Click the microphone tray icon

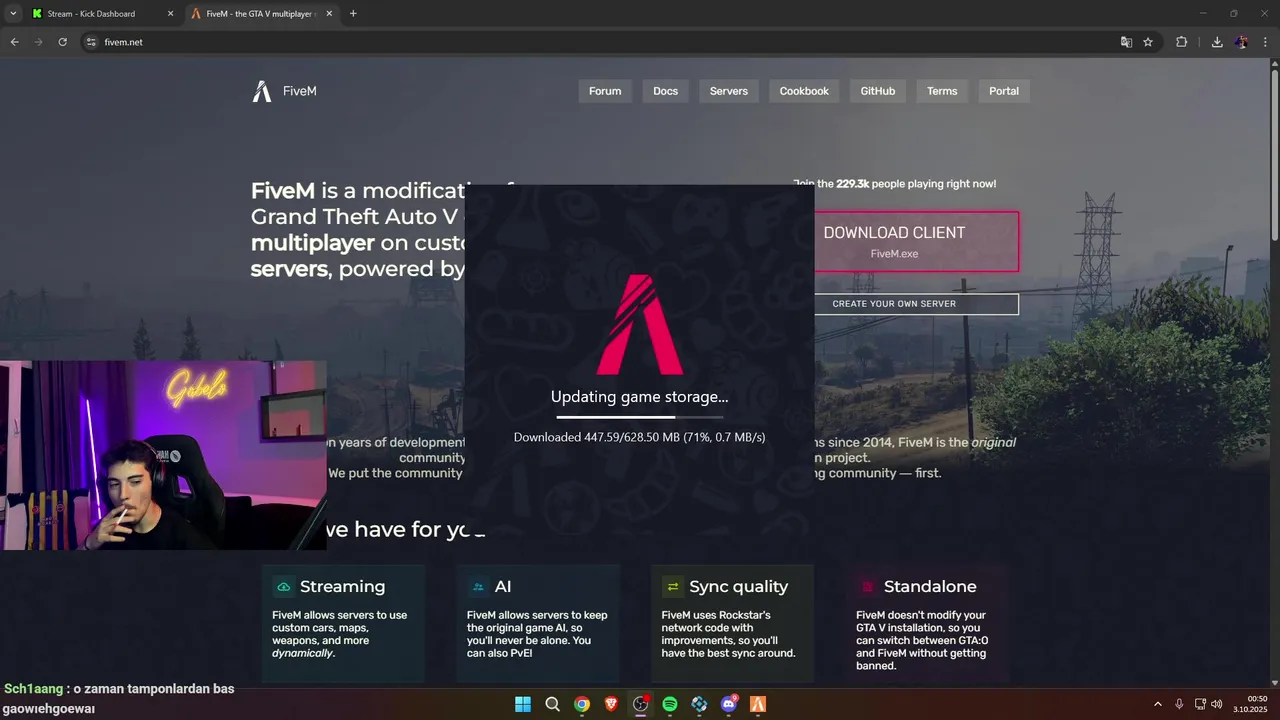(x=1179, y=704)
